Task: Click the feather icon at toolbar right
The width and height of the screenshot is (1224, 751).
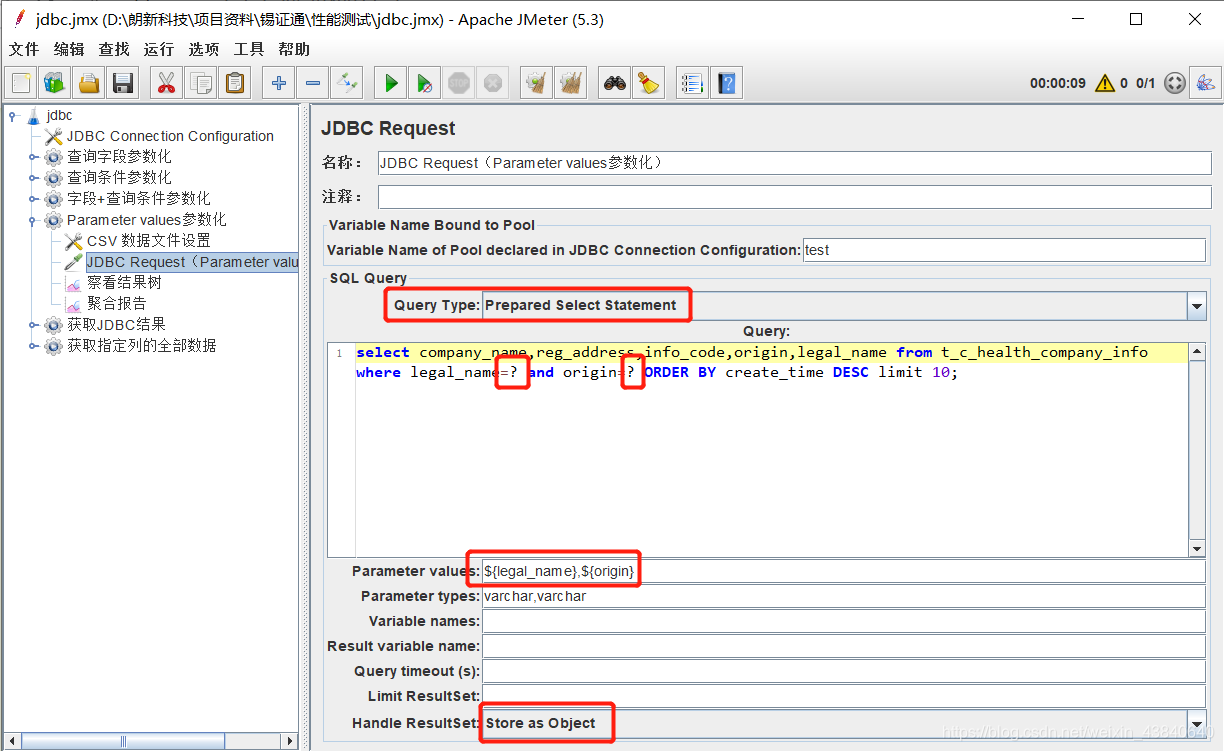Action: pos(1205,83)
